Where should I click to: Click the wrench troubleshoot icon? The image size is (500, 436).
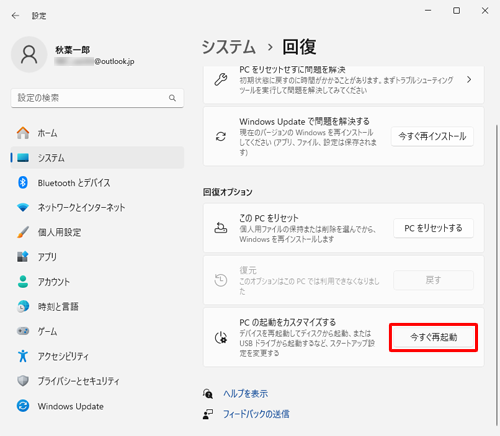pos(221,80)
